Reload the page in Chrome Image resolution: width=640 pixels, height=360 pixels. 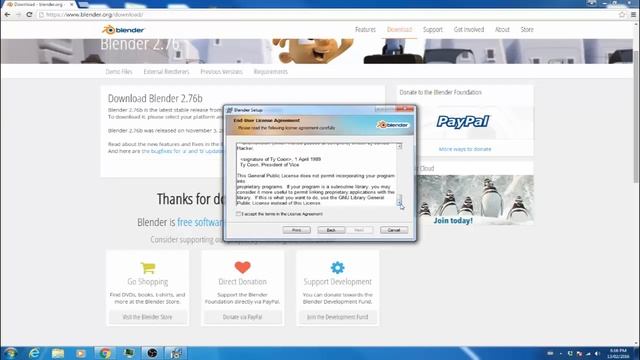tap(29, 14)
